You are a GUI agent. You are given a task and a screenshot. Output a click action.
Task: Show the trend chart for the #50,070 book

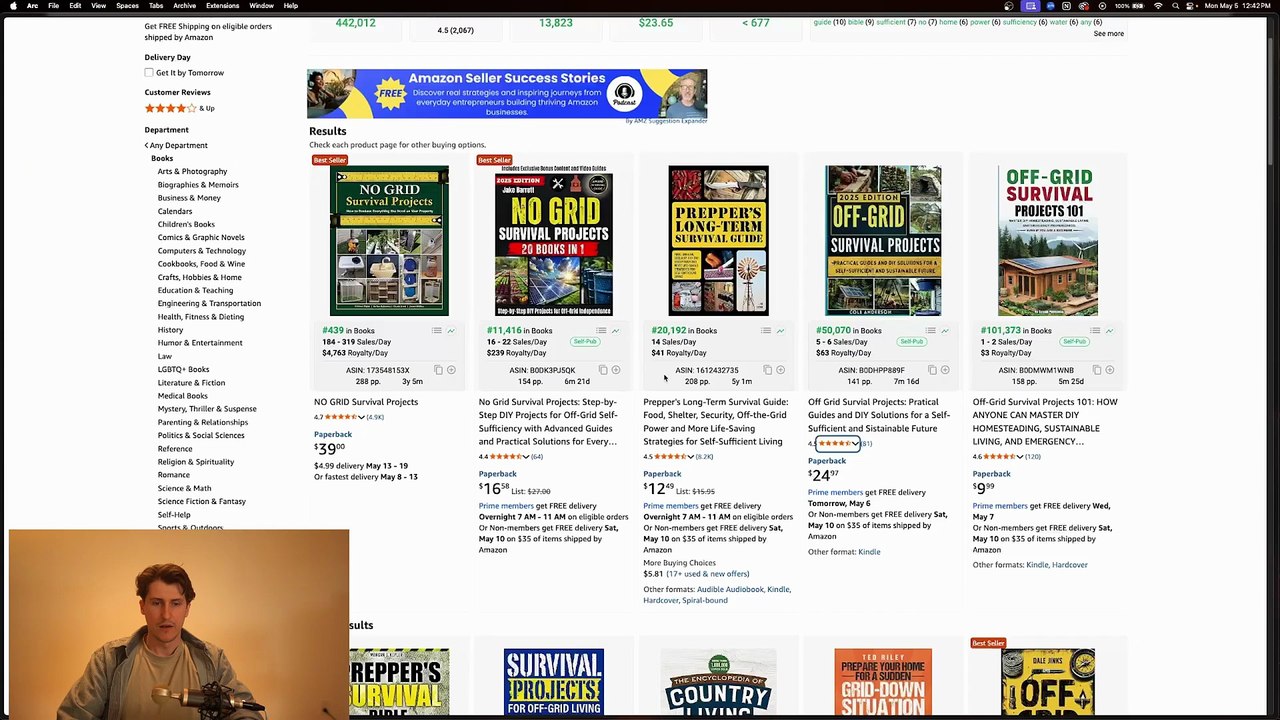(945, 331)
